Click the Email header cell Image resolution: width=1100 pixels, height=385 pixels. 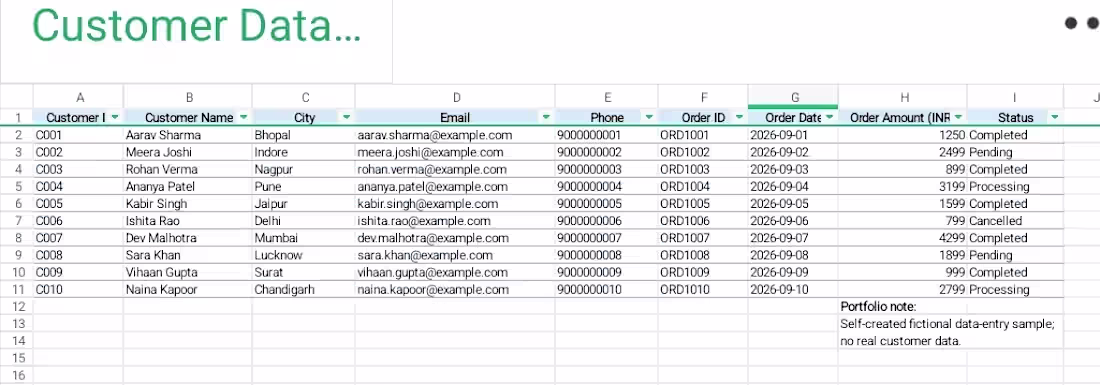[x=455, y=117]
